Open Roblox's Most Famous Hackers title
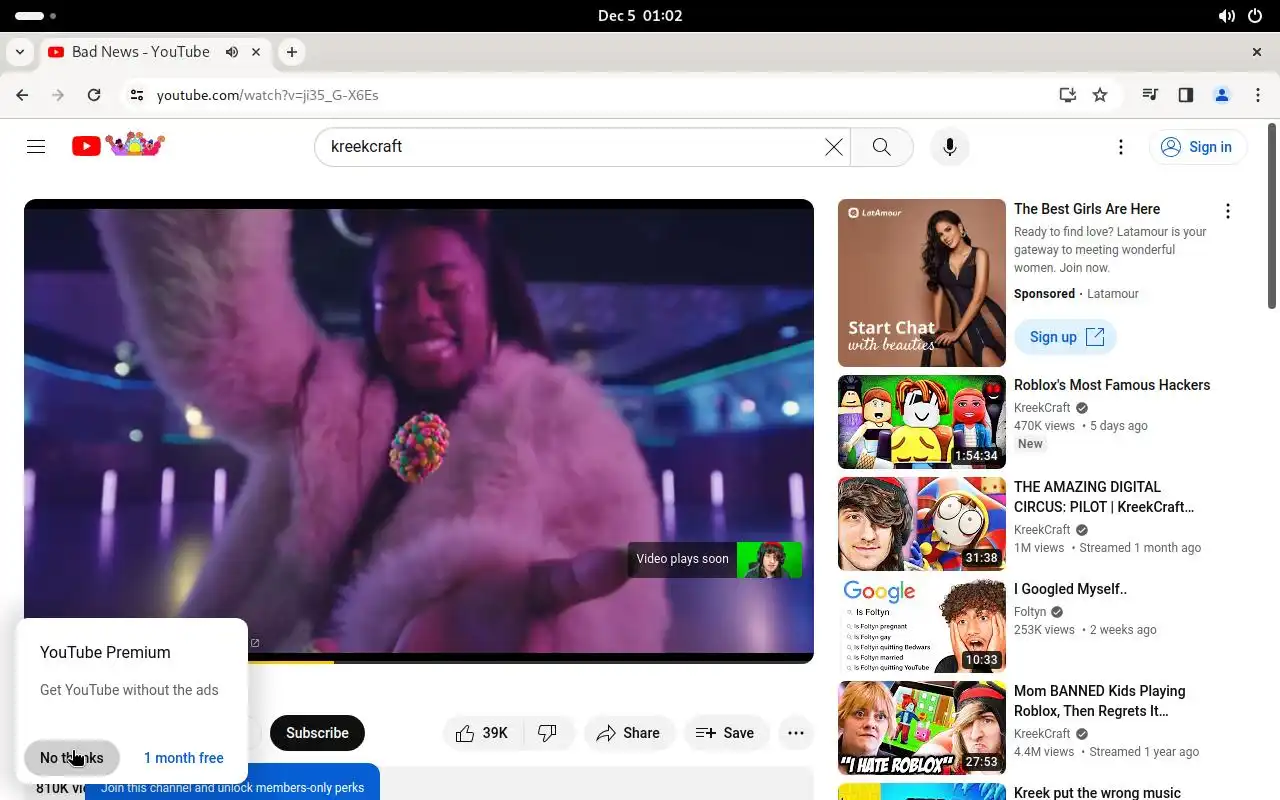This screenshot has width=1280, height=800. tap(1112, 385)
